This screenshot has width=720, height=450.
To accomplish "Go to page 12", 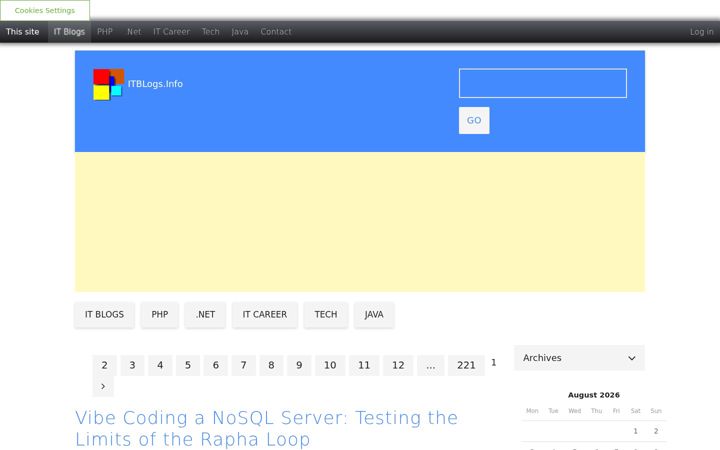I will (x=398, y=365).
